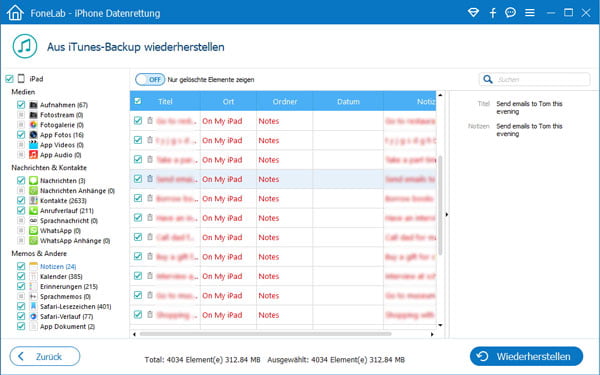
Task: Click 'Nachrichten & Kontakte' section heading
Action: coord(49,168)
